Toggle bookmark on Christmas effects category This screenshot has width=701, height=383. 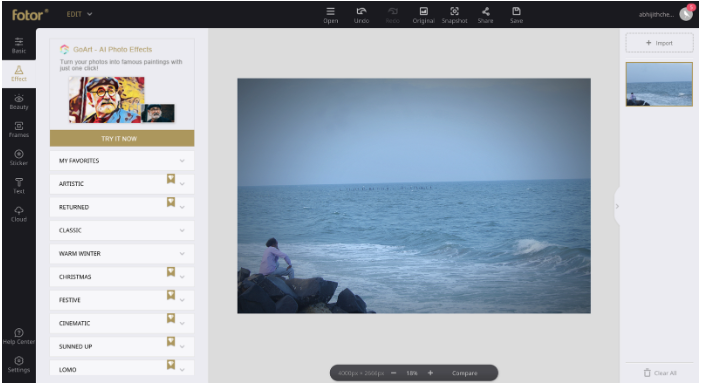(171, 272)
